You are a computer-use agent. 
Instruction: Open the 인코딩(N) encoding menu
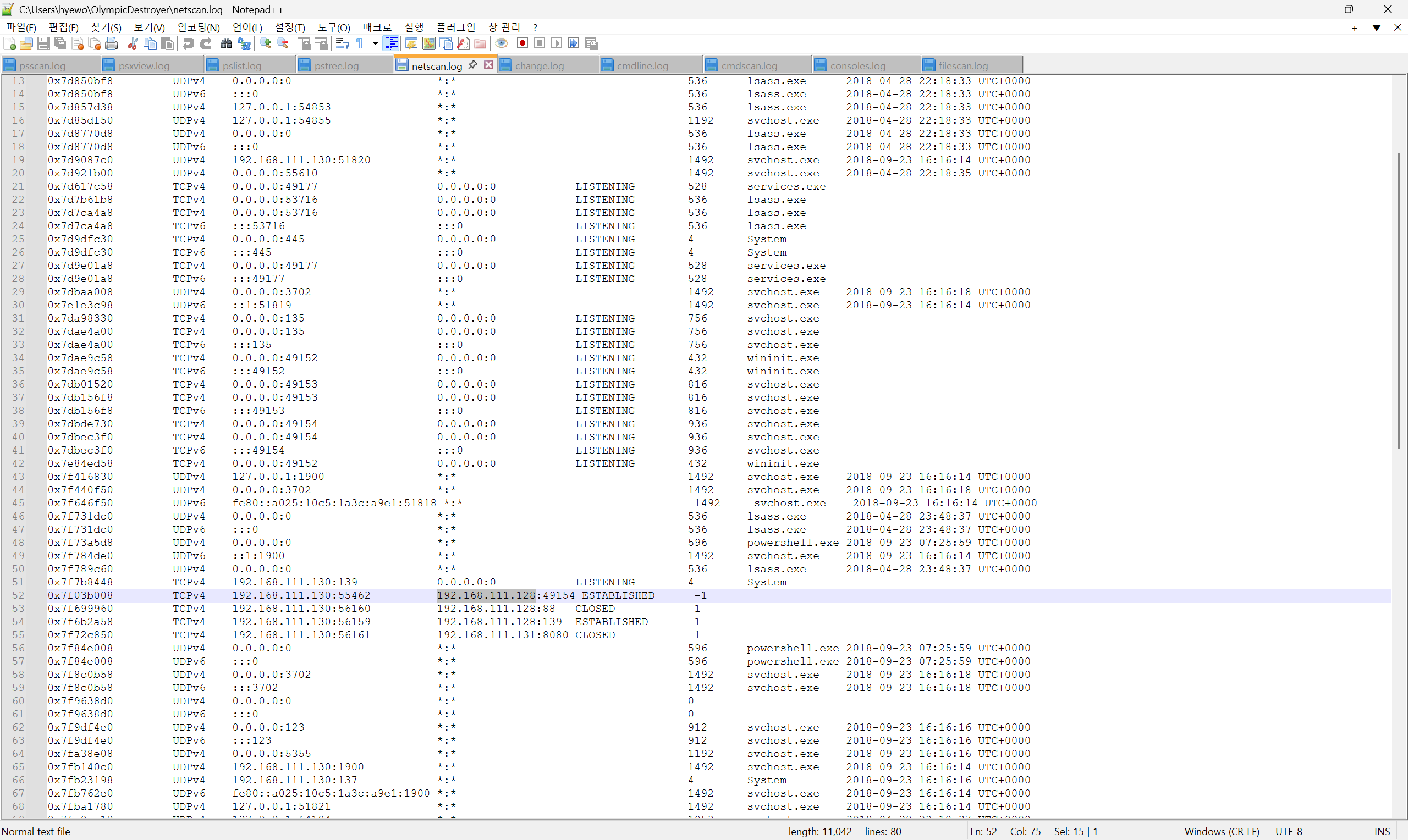198,27
